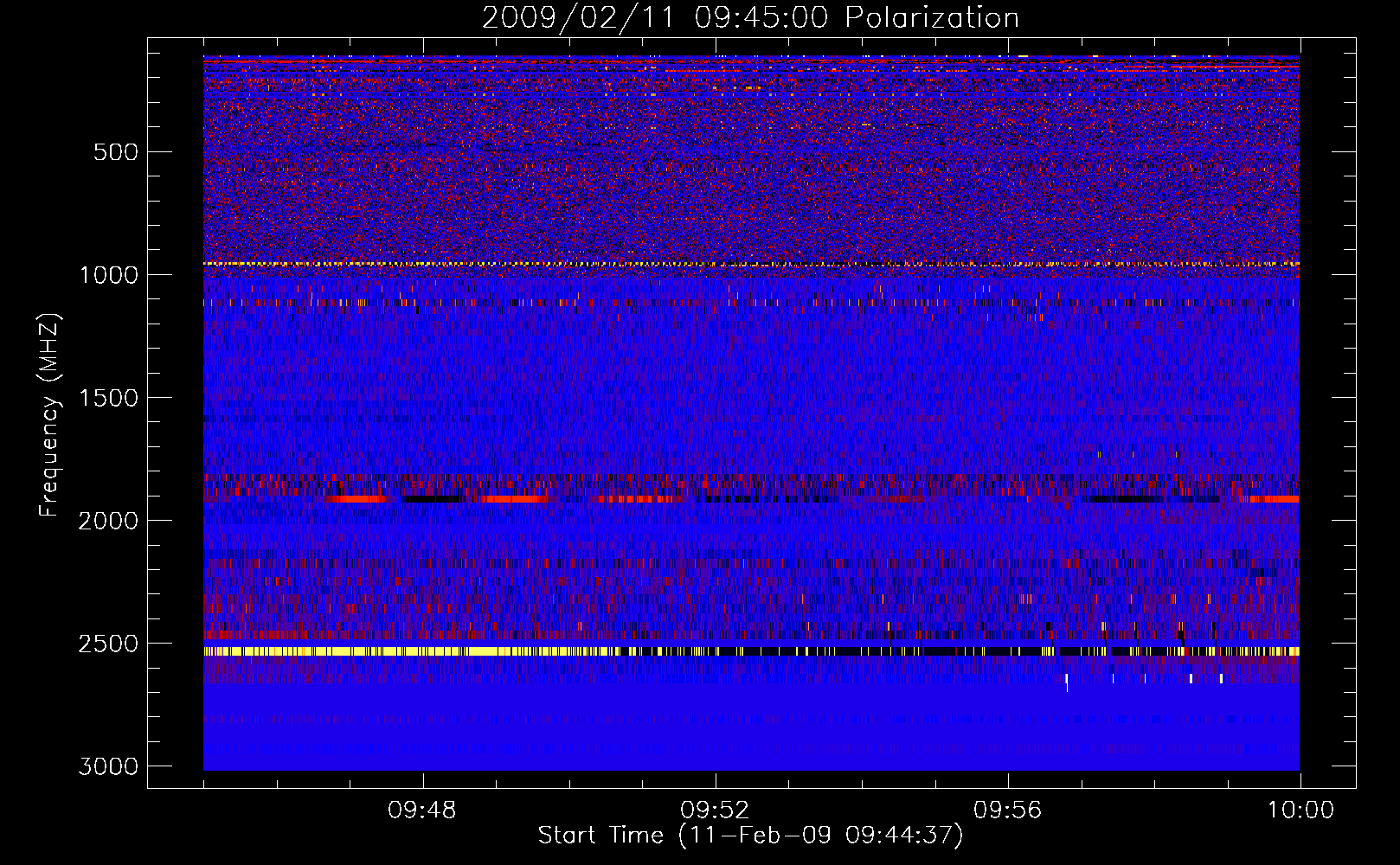Screen dimensions: 1400x865
Task: Click the 09:52 time tick label
Action: (x=715, y=811)
